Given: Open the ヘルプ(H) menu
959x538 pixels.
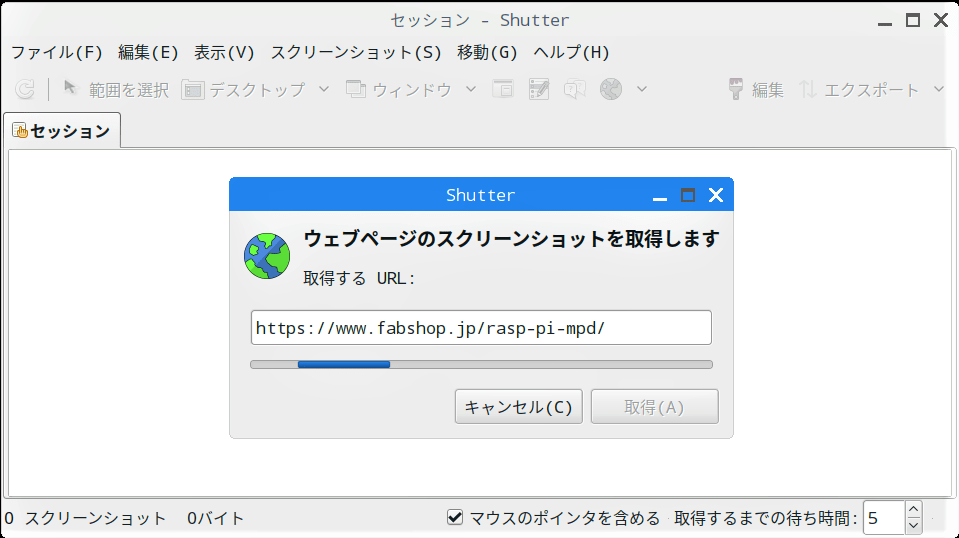Looking at the screenshot, I should click(571, 53).
